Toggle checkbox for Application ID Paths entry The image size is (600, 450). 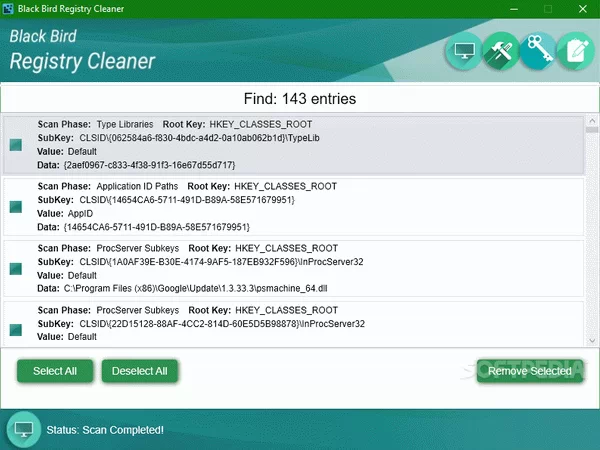tap(16, 206)
